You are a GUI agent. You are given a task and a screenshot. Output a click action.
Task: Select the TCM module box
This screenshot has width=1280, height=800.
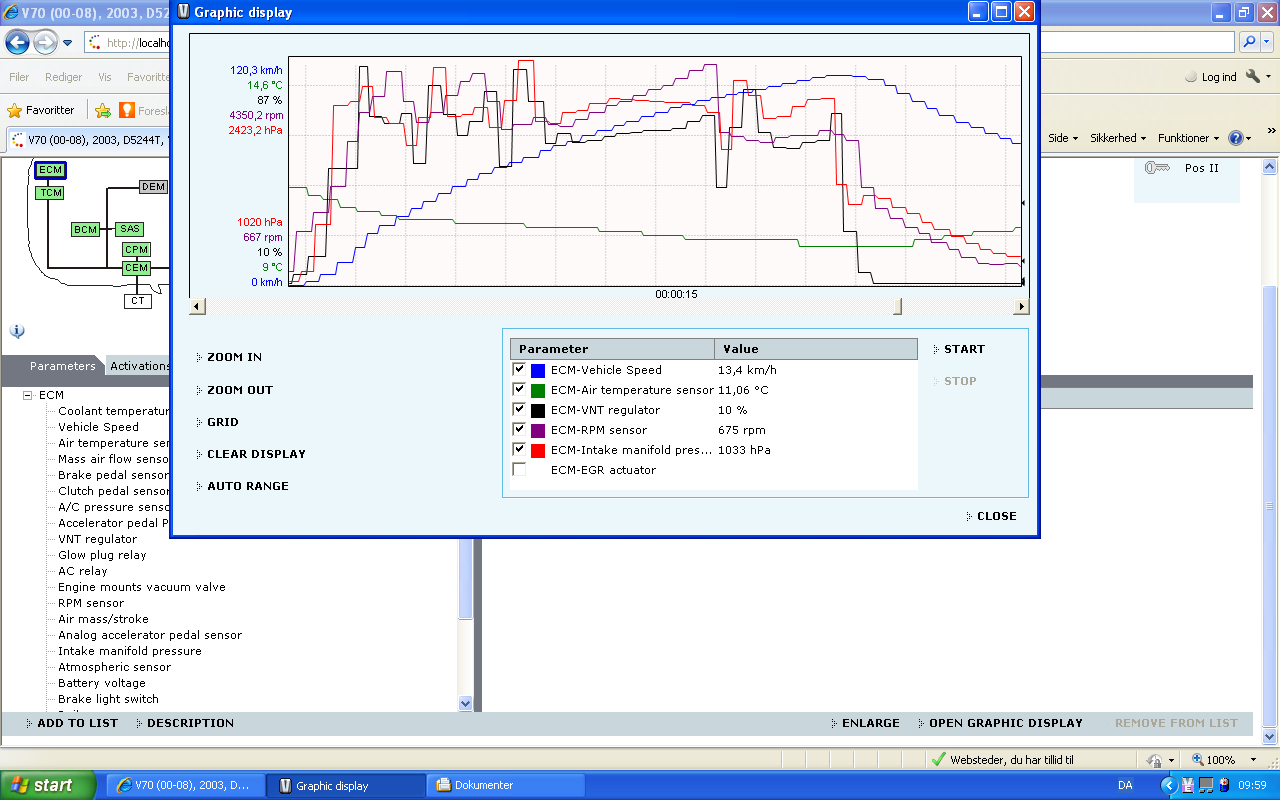click(x=50, y=192)
